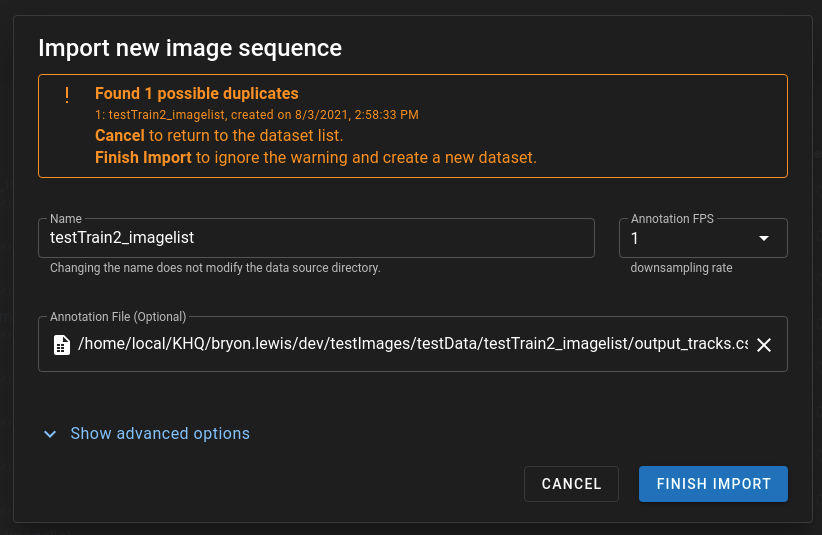
Task: Click the orange warning exclamation icon
Action: tap(67, 95)
